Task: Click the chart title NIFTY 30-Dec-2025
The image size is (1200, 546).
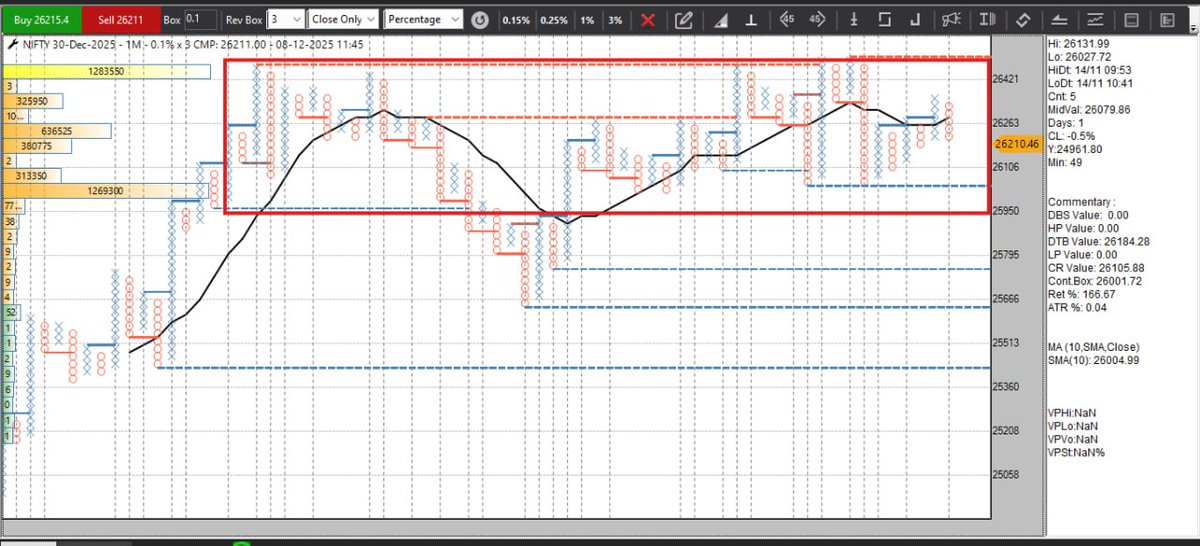Action: coord(68,44)
